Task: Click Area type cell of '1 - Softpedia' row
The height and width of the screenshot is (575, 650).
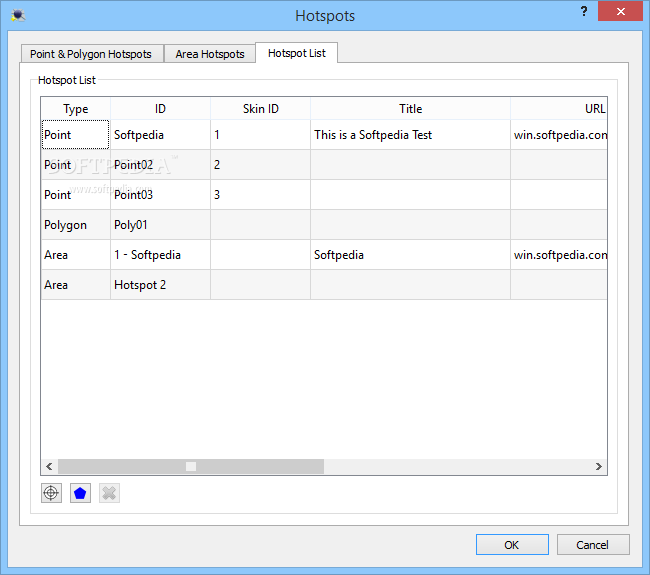Action: (75, 255)
